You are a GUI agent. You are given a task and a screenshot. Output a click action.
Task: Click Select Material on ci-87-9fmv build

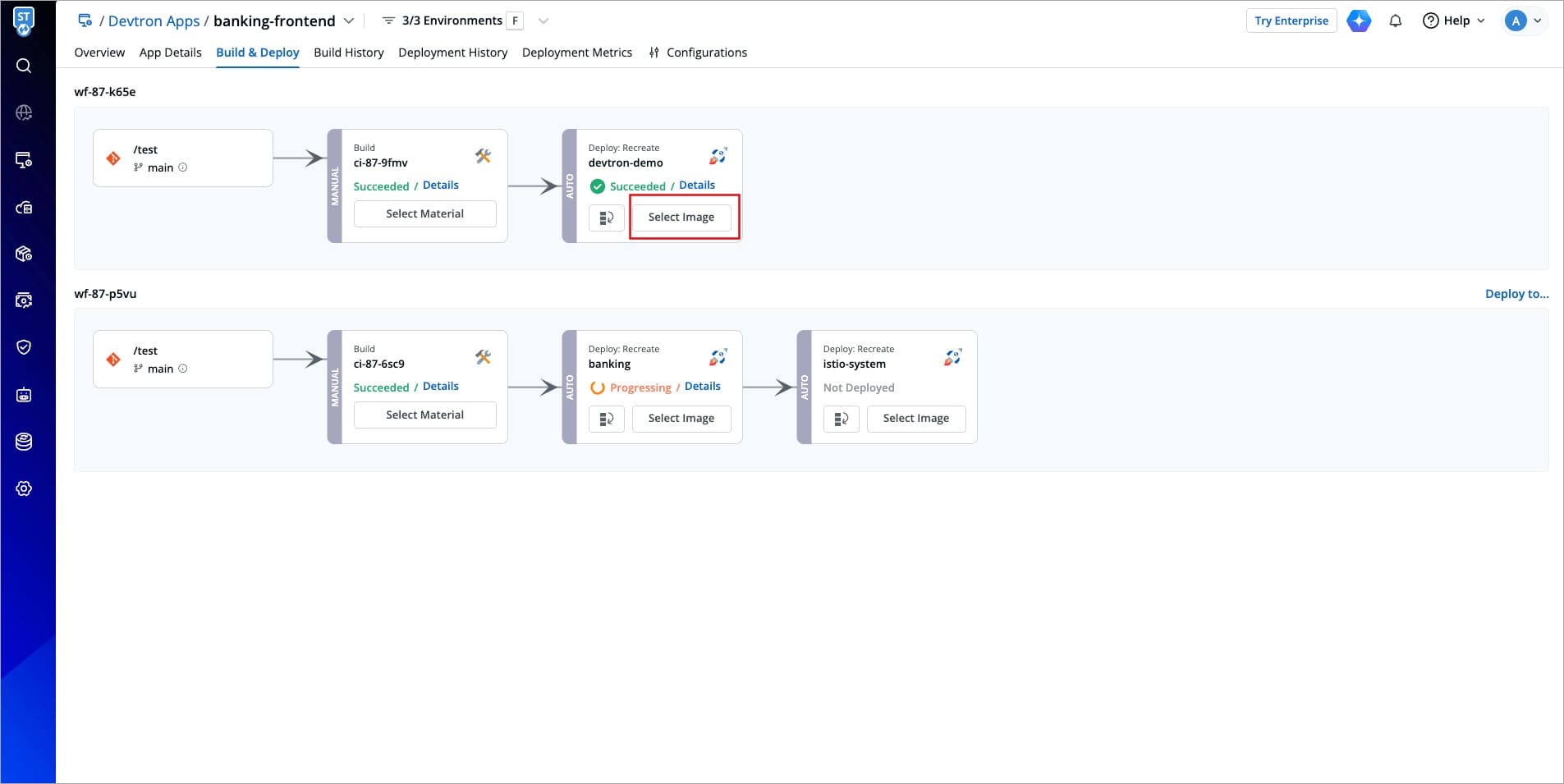[x=424, y=213]
